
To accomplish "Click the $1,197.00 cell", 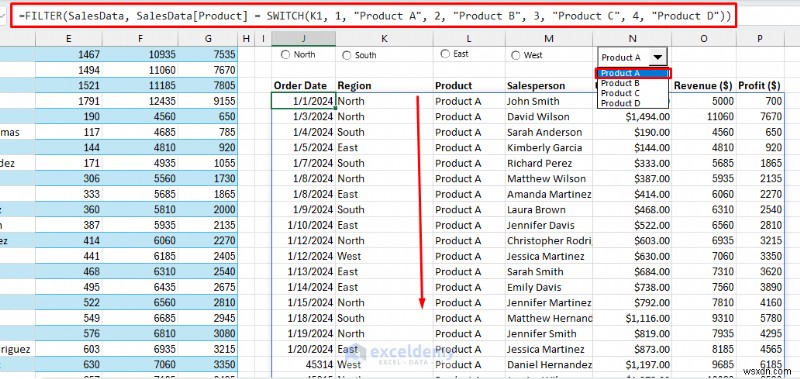I will 632,365.
